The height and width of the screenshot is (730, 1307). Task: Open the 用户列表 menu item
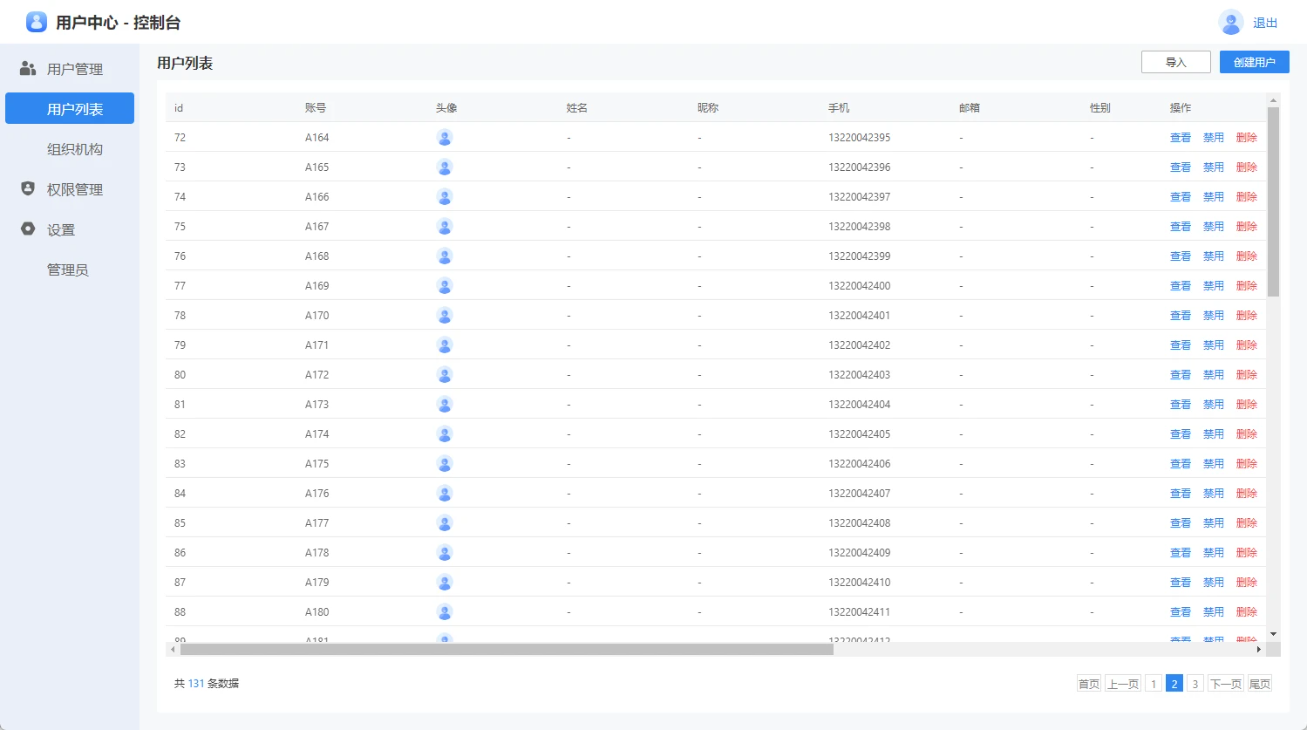[69, 108]
